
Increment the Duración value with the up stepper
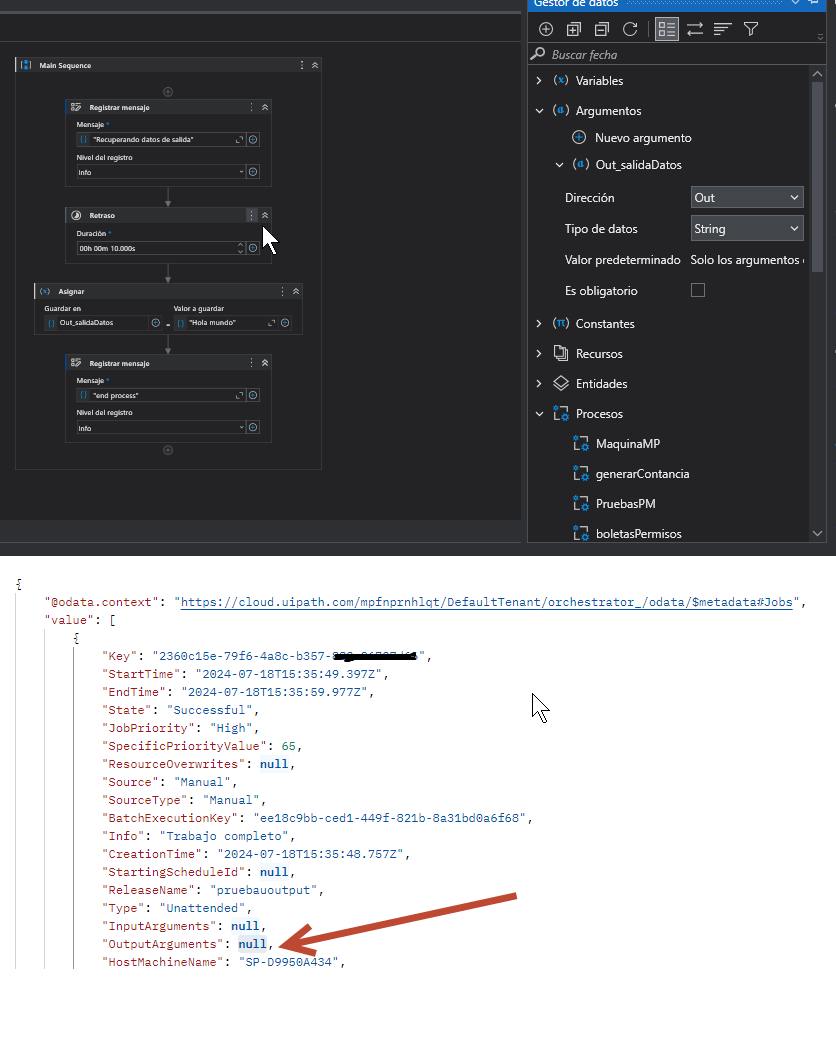[240, 243]
